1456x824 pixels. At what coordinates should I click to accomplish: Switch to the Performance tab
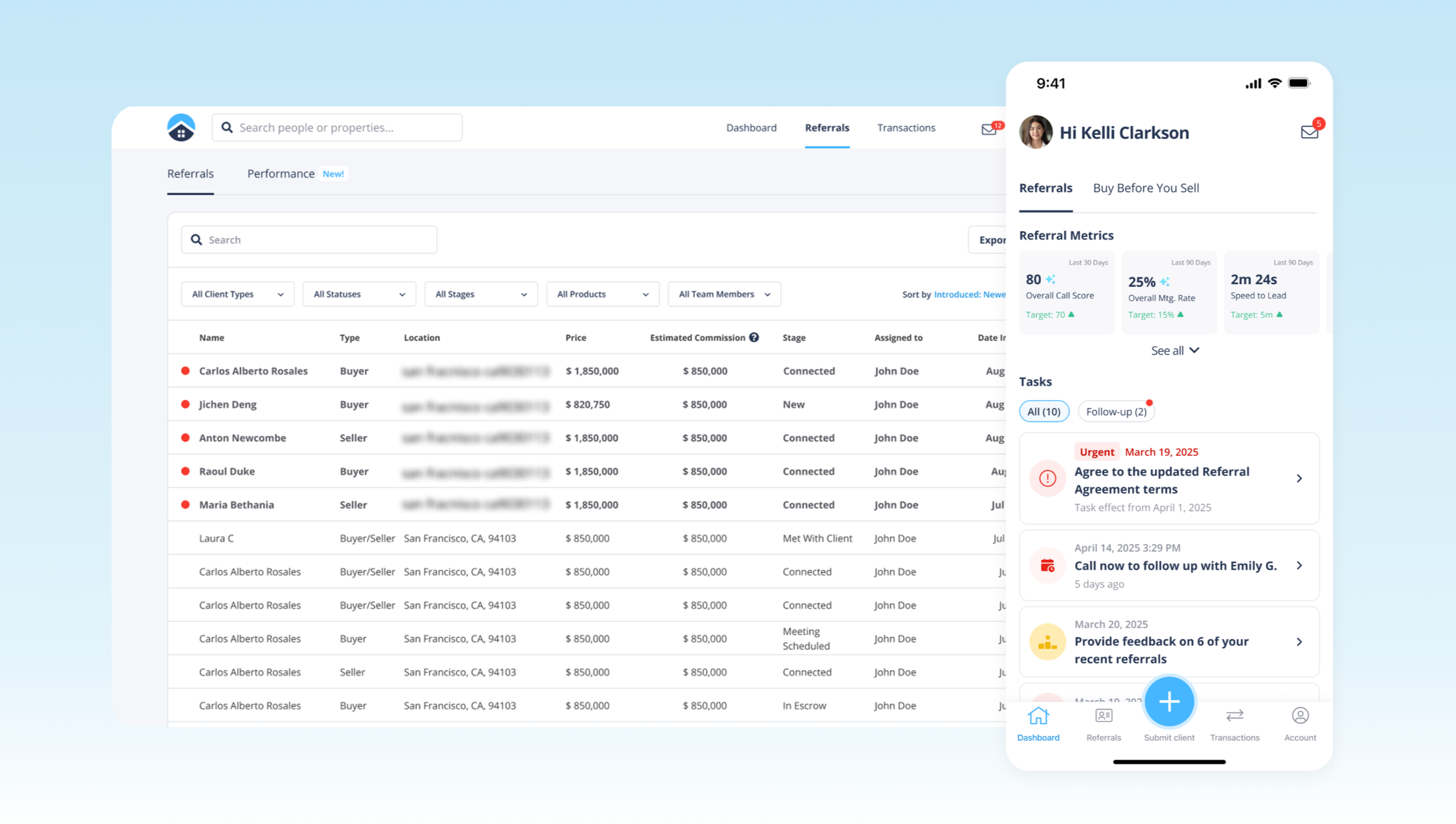281,174
